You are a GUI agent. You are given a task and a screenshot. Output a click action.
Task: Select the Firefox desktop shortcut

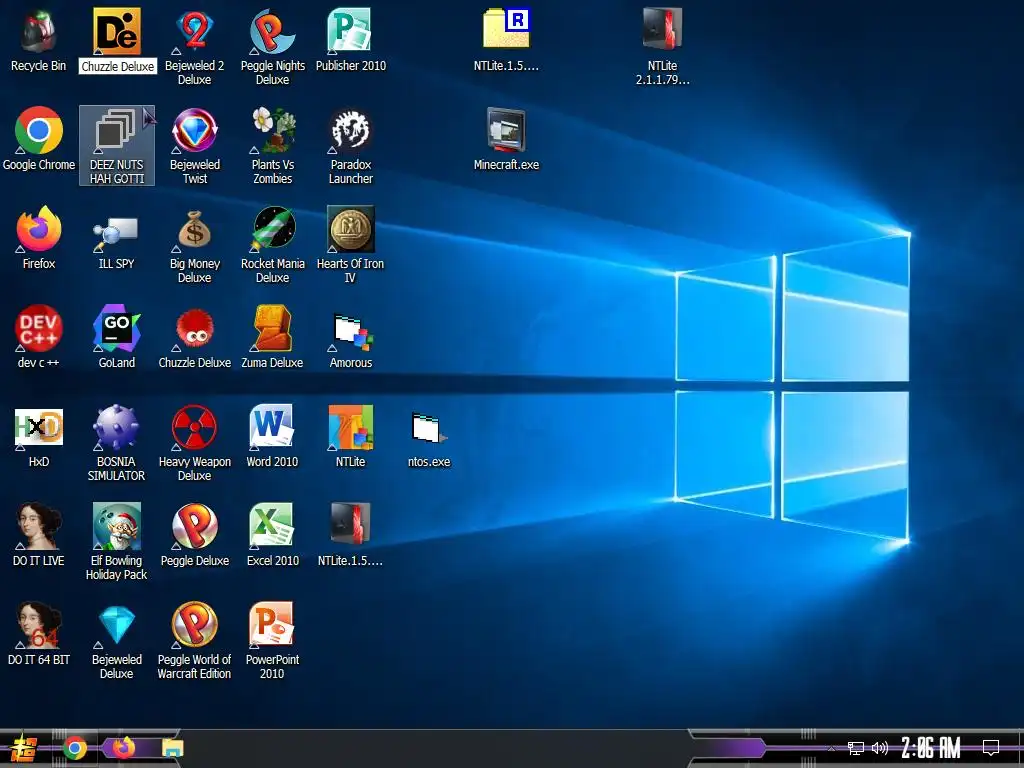click(x=39, y=238)
